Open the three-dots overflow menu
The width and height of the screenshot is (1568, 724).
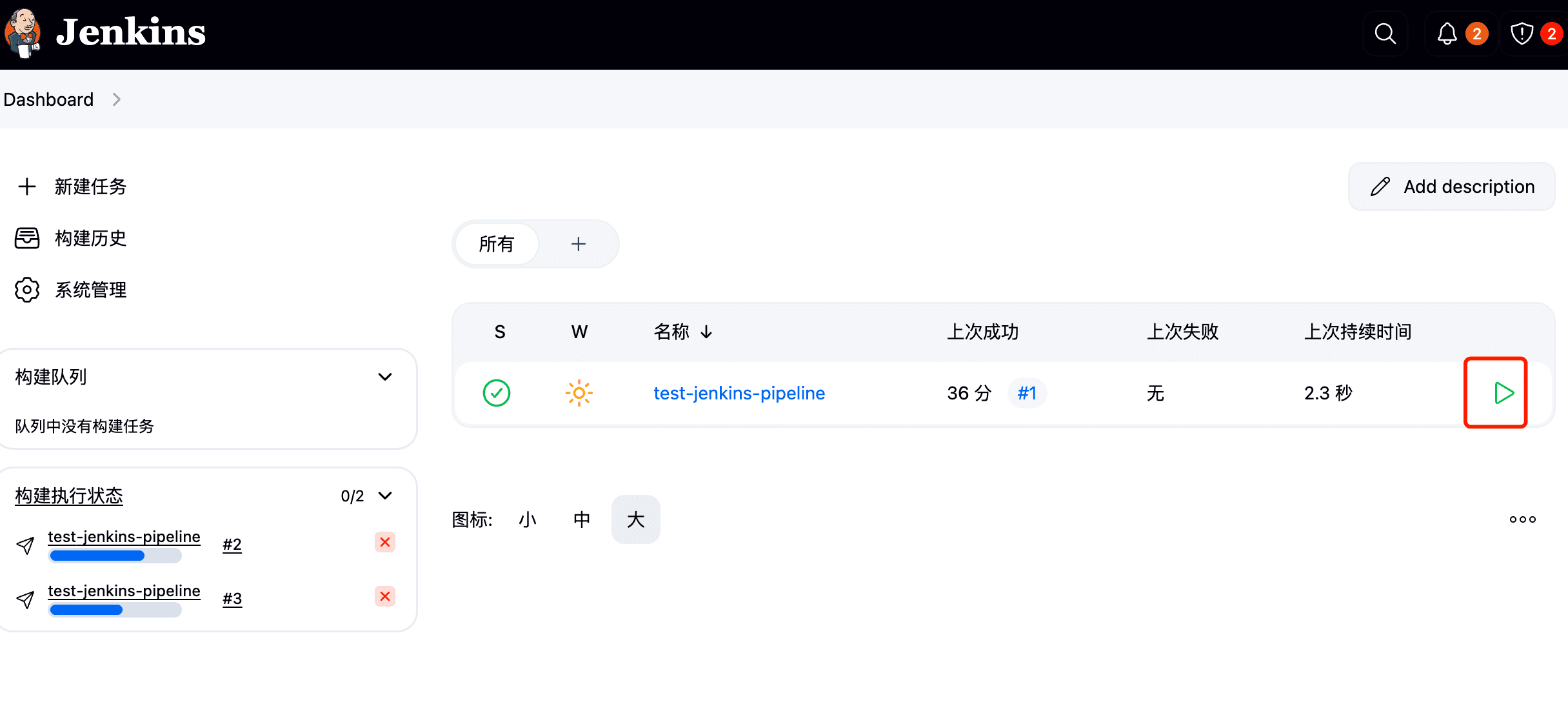pos(1523,519)
